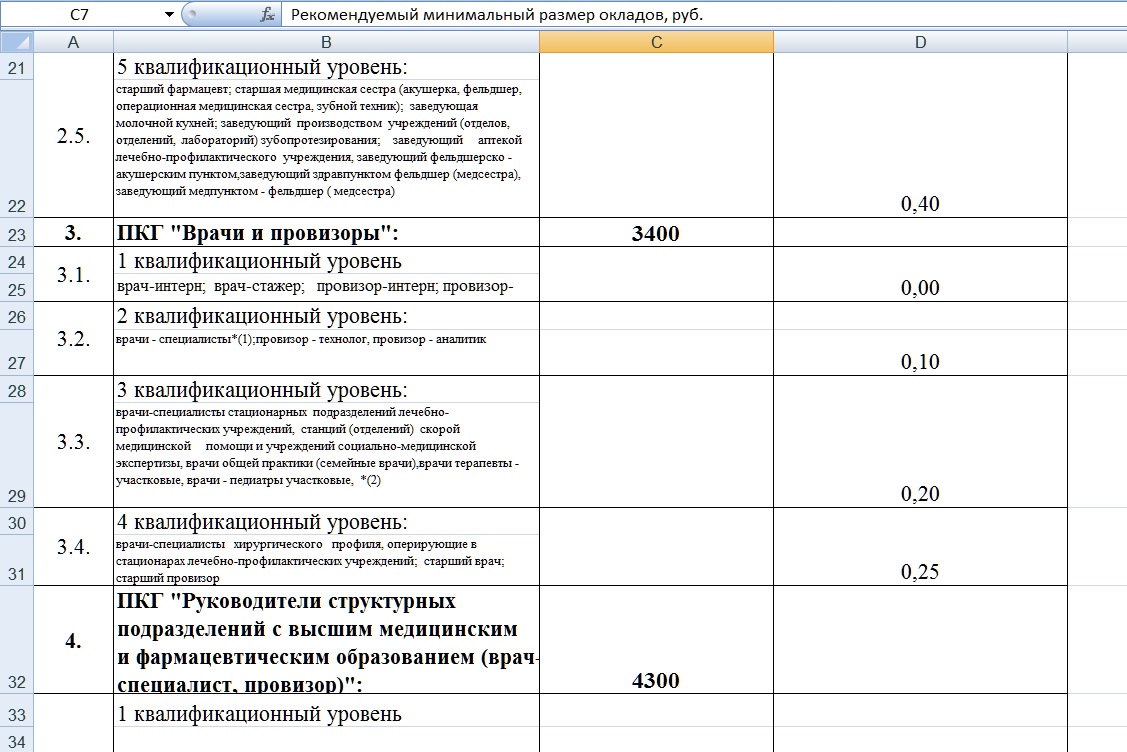Select column D header
This screenshot has height=752, width=1127.
click(x=921, y=42)
